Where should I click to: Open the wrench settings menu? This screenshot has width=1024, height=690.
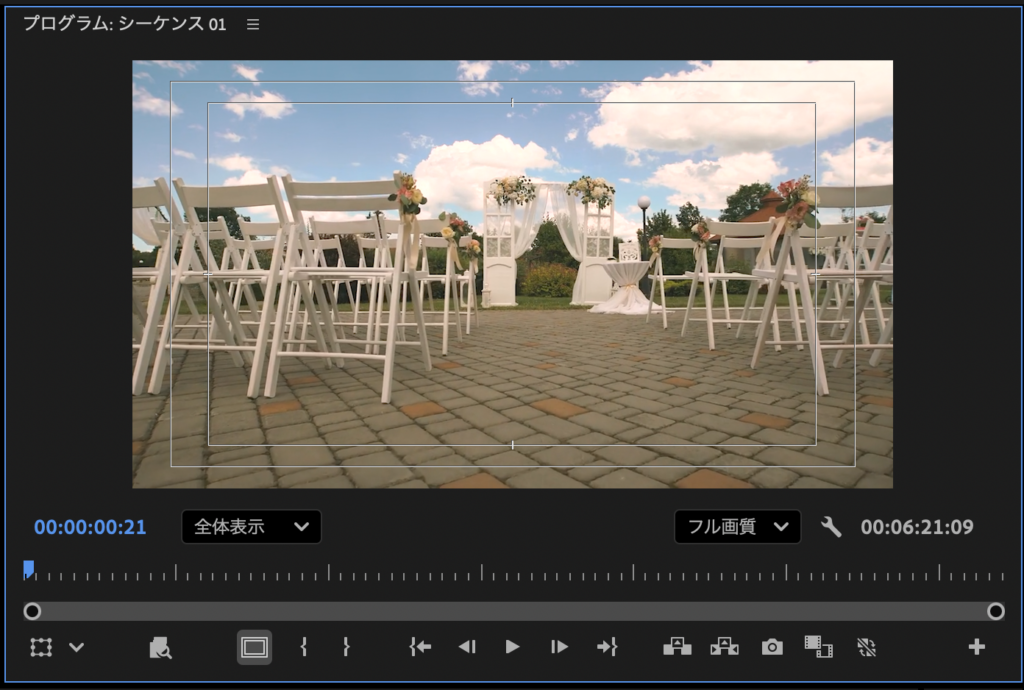point(831,527)
